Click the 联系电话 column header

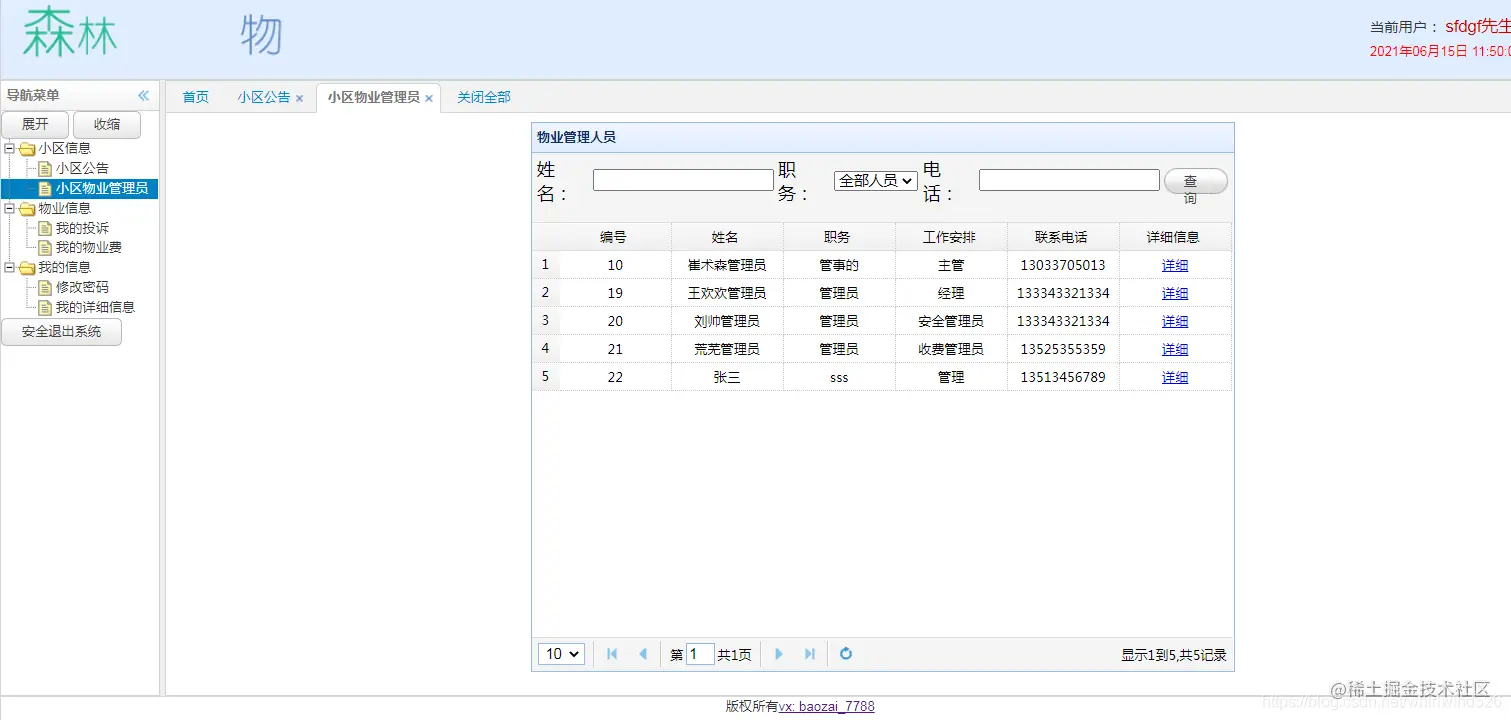coord(1063,237)
